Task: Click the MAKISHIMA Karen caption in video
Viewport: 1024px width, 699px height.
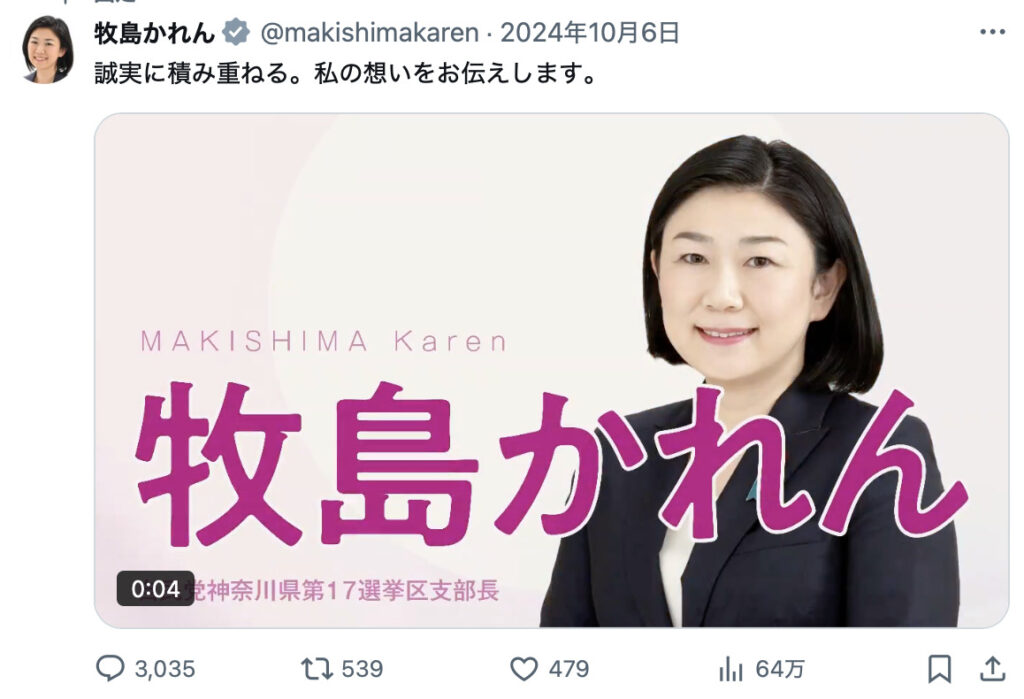Action: tap(324, 342)
